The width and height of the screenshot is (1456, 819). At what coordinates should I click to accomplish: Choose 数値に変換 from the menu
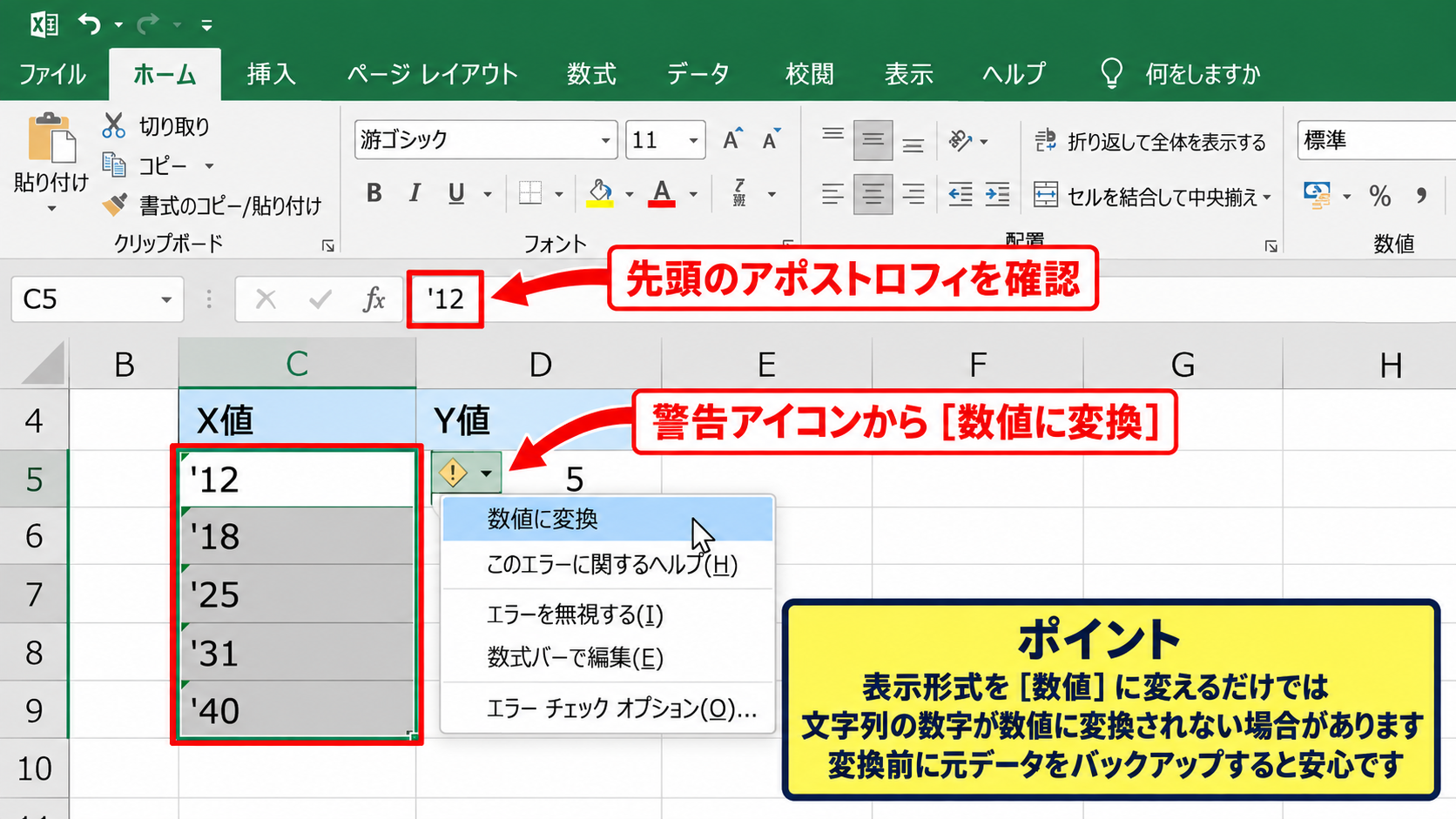point(607,519)
